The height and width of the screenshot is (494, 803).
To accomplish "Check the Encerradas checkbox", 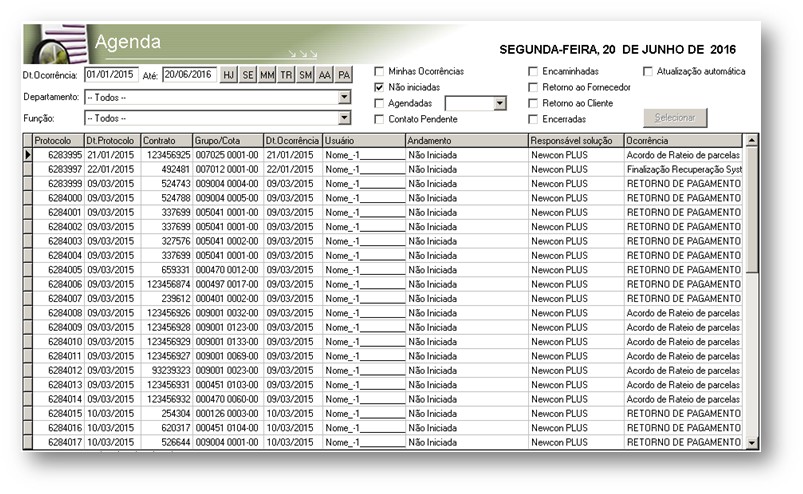I will (x=533, y=119).
